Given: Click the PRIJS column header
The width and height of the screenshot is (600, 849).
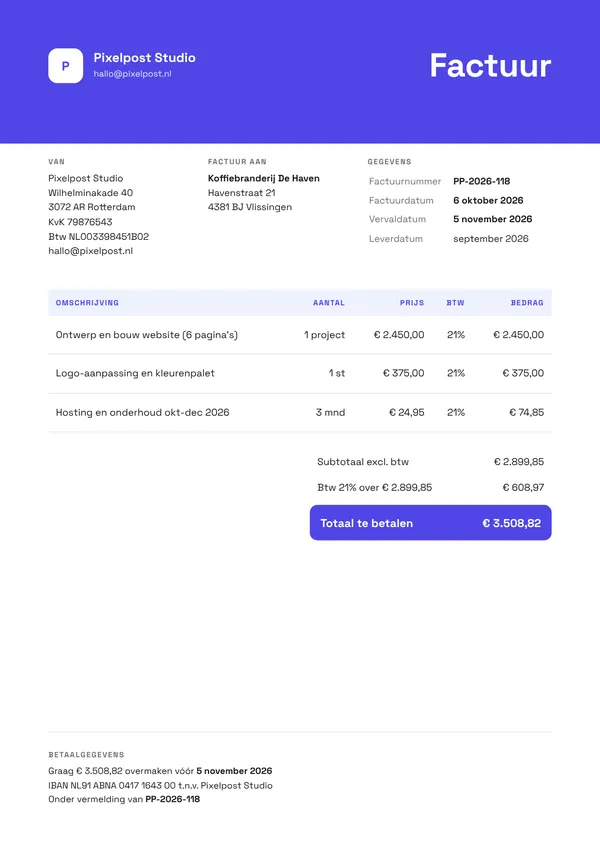Looking at the screenshot, I should (x=412, y=303).
